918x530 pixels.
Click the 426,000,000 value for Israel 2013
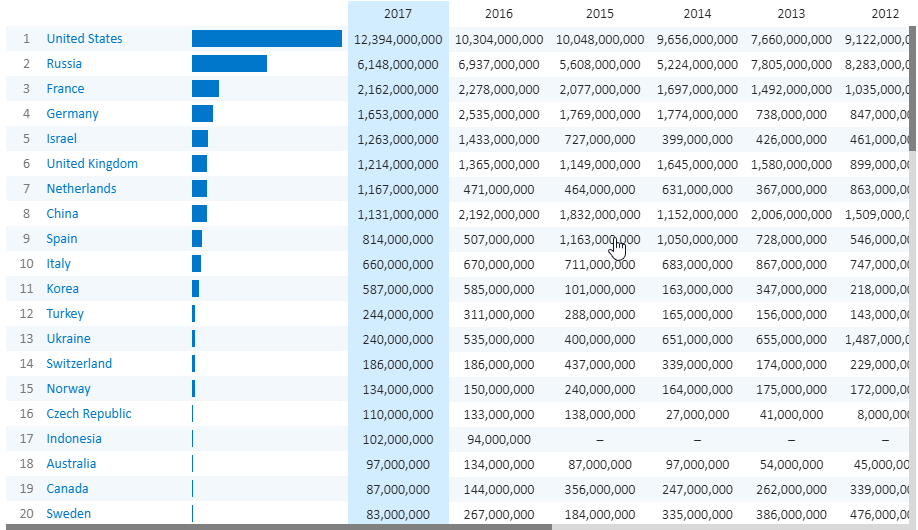791,139
